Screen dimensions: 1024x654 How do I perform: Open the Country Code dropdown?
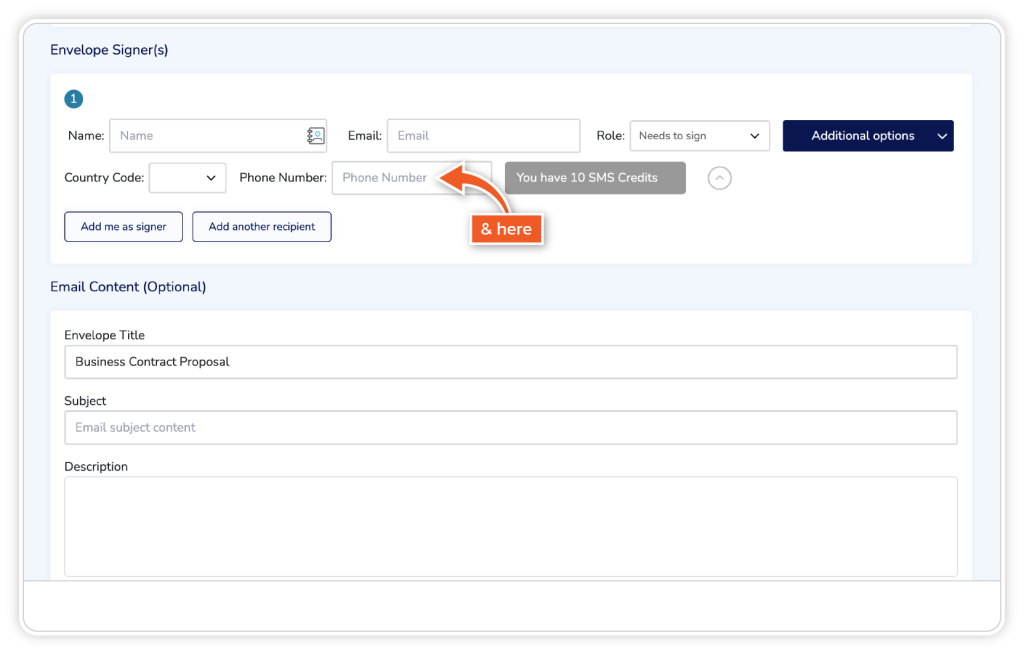coord(187,178)
